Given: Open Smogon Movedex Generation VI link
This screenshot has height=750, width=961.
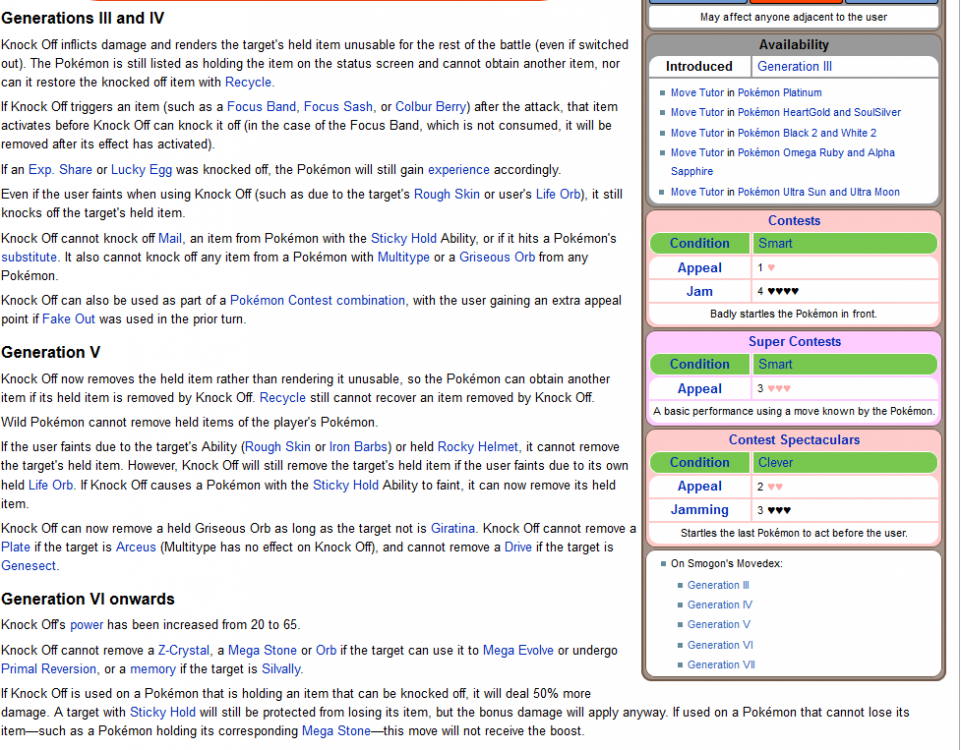Looking at the screenshot, I should 720,645.
